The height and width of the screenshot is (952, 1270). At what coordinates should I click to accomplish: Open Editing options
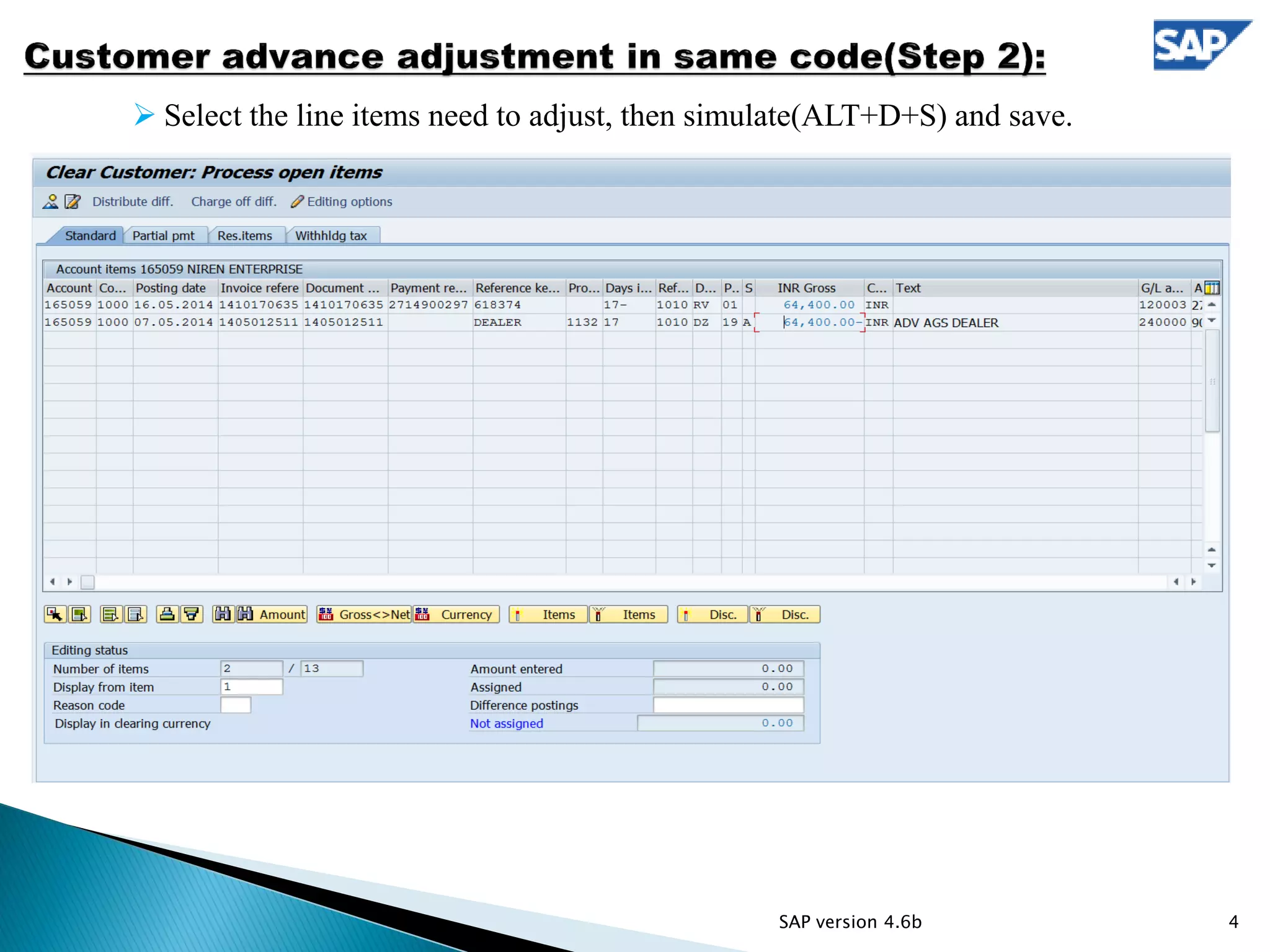pyautogui.click(x=342, y=201)
